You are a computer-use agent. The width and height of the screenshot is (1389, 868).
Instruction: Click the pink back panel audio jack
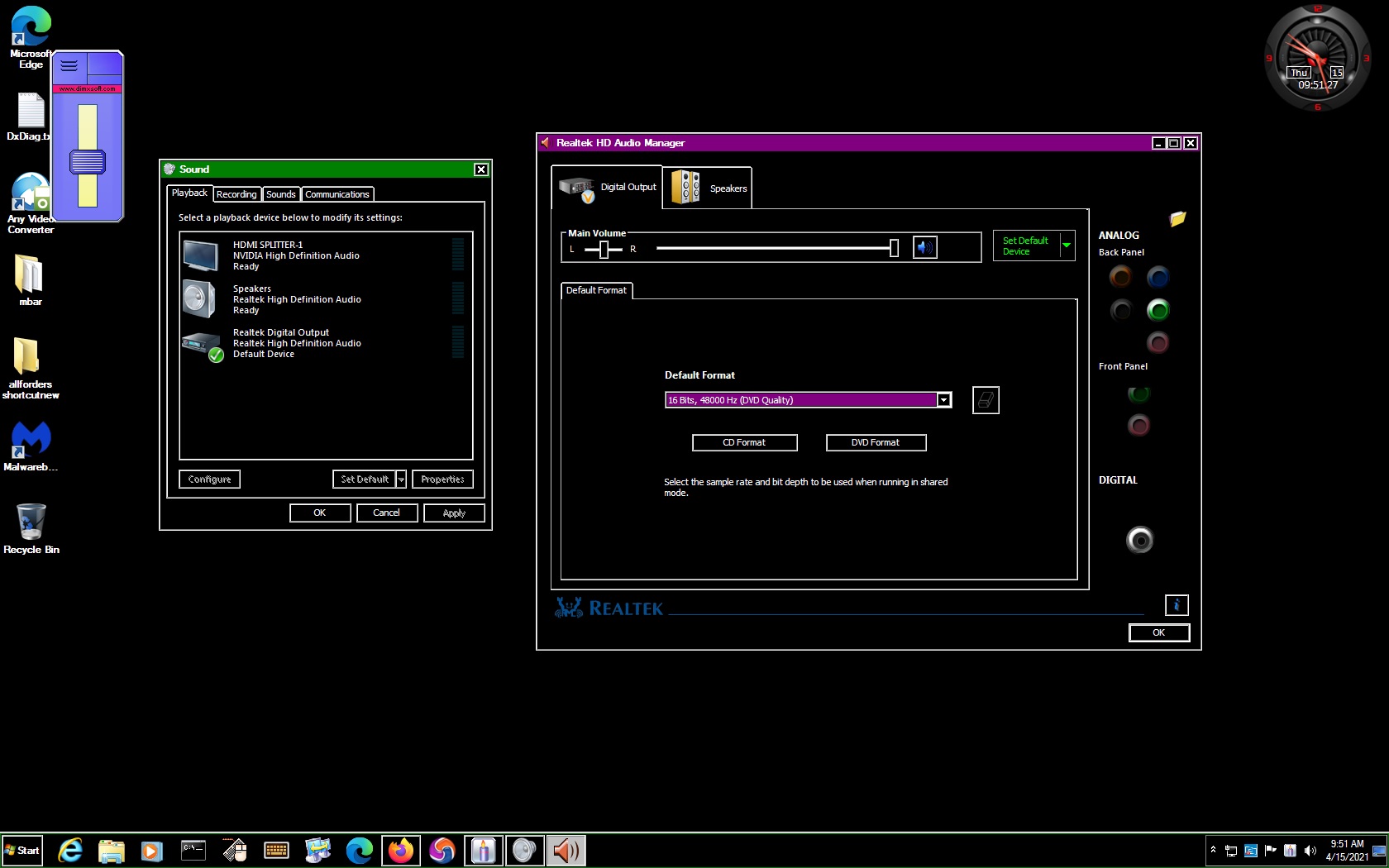pyautogui.click(x=1157, y=342)
